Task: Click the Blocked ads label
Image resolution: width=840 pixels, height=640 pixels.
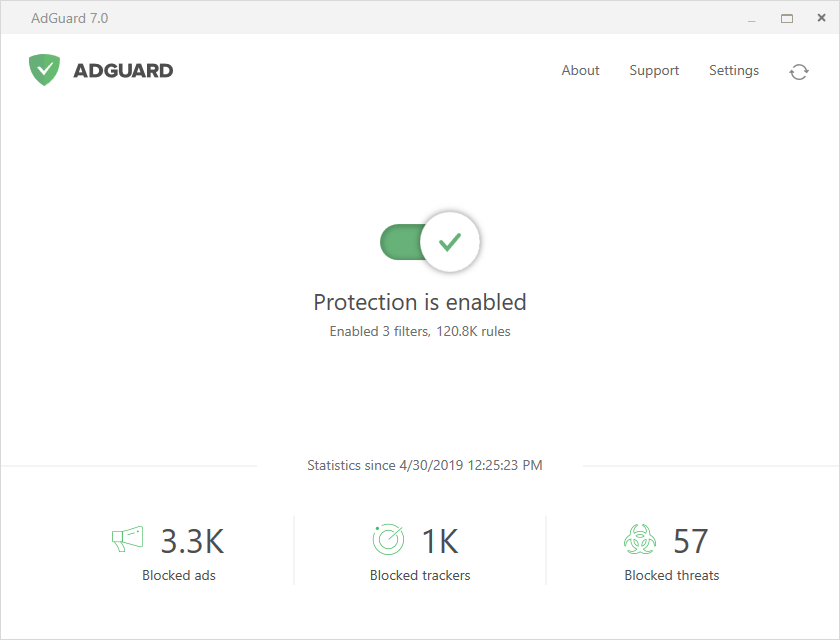Action: click(x=179, y=575)
